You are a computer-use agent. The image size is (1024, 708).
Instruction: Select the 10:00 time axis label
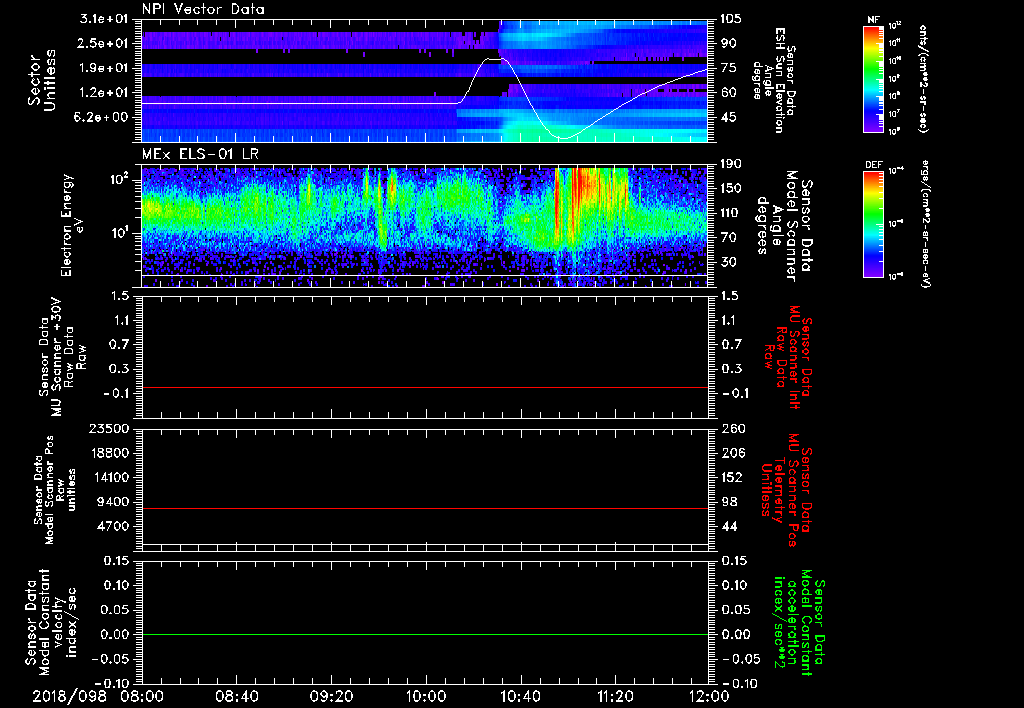425,696
